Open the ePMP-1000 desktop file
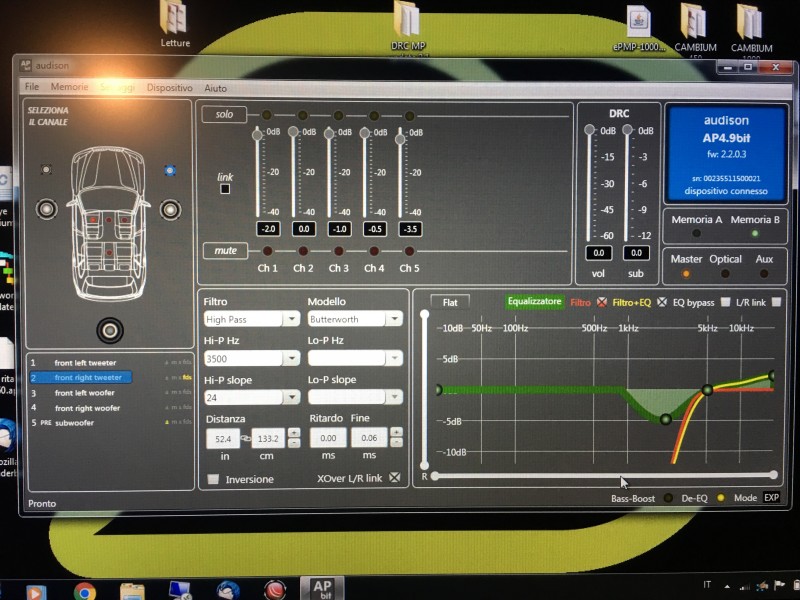Viewport: 800px width, 600px height. click(639, 29)
